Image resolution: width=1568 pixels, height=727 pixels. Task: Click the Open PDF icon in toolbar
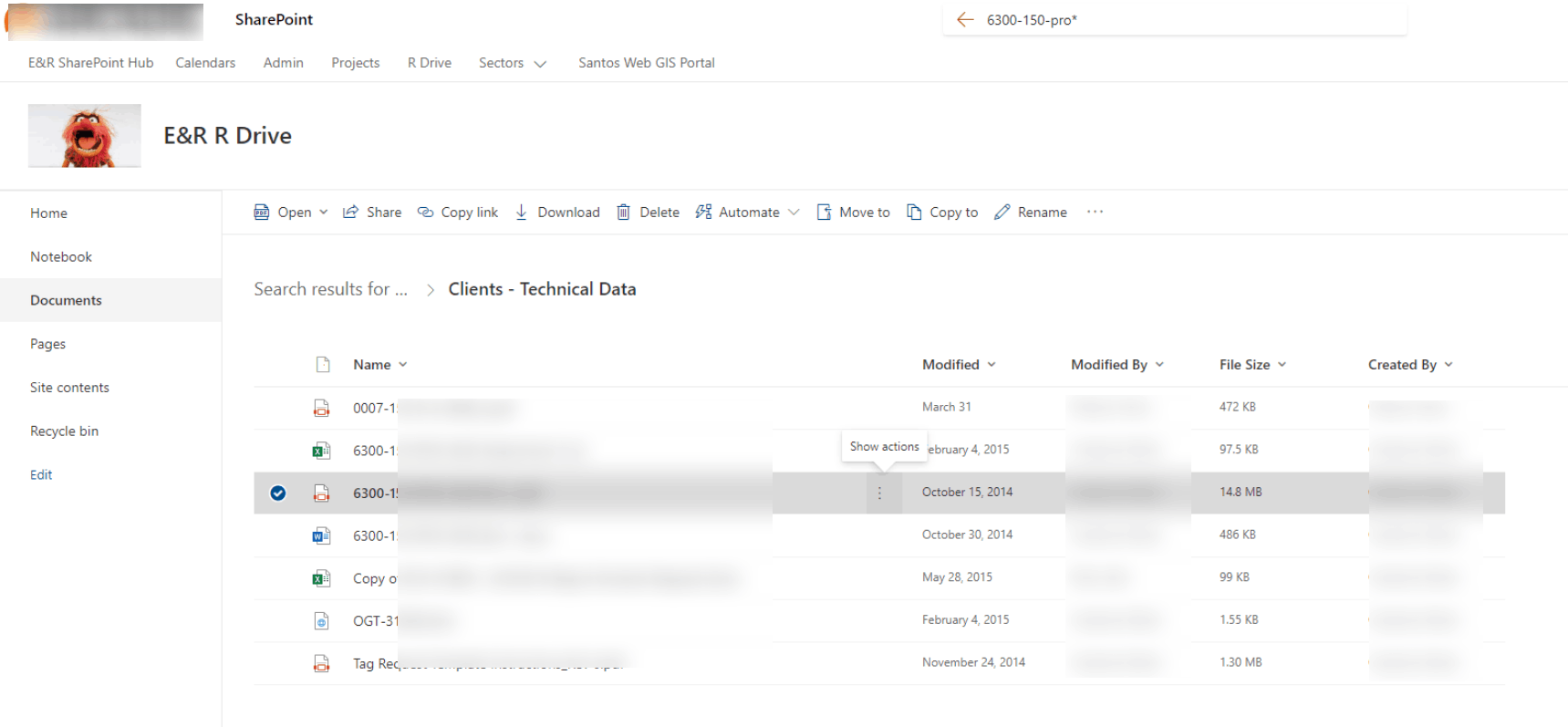(x=262, y=213)
